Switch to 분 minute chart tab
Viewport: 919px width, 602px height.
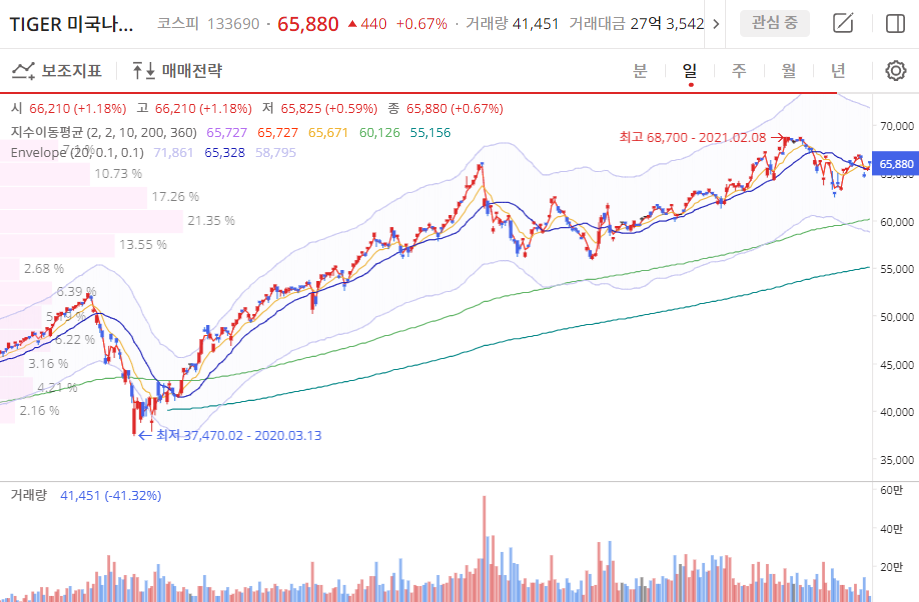(x=639, y=71)
